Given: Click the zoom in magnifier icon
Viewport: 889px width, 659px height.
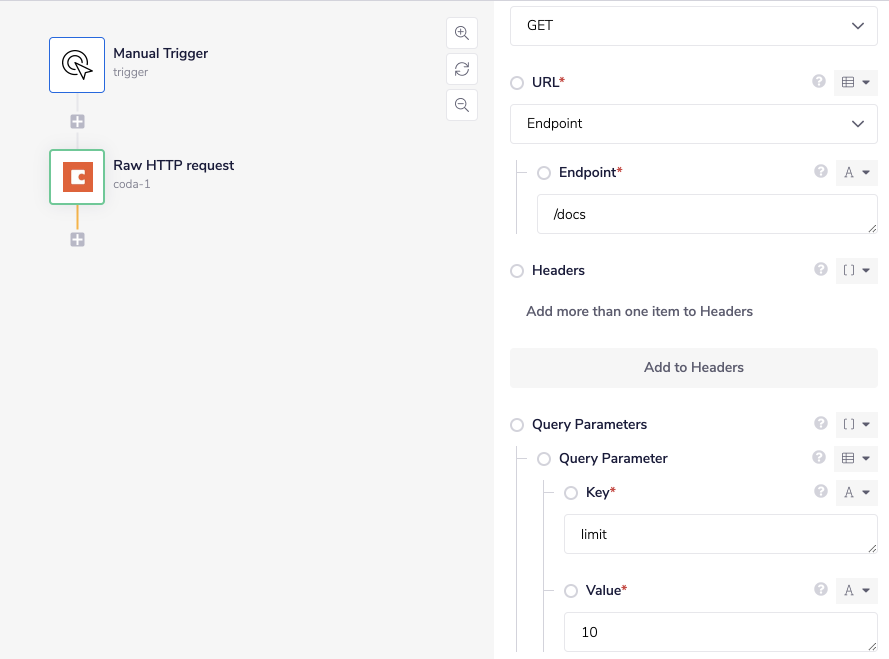Looking at the screenshot, I should [x=461, y=33].
